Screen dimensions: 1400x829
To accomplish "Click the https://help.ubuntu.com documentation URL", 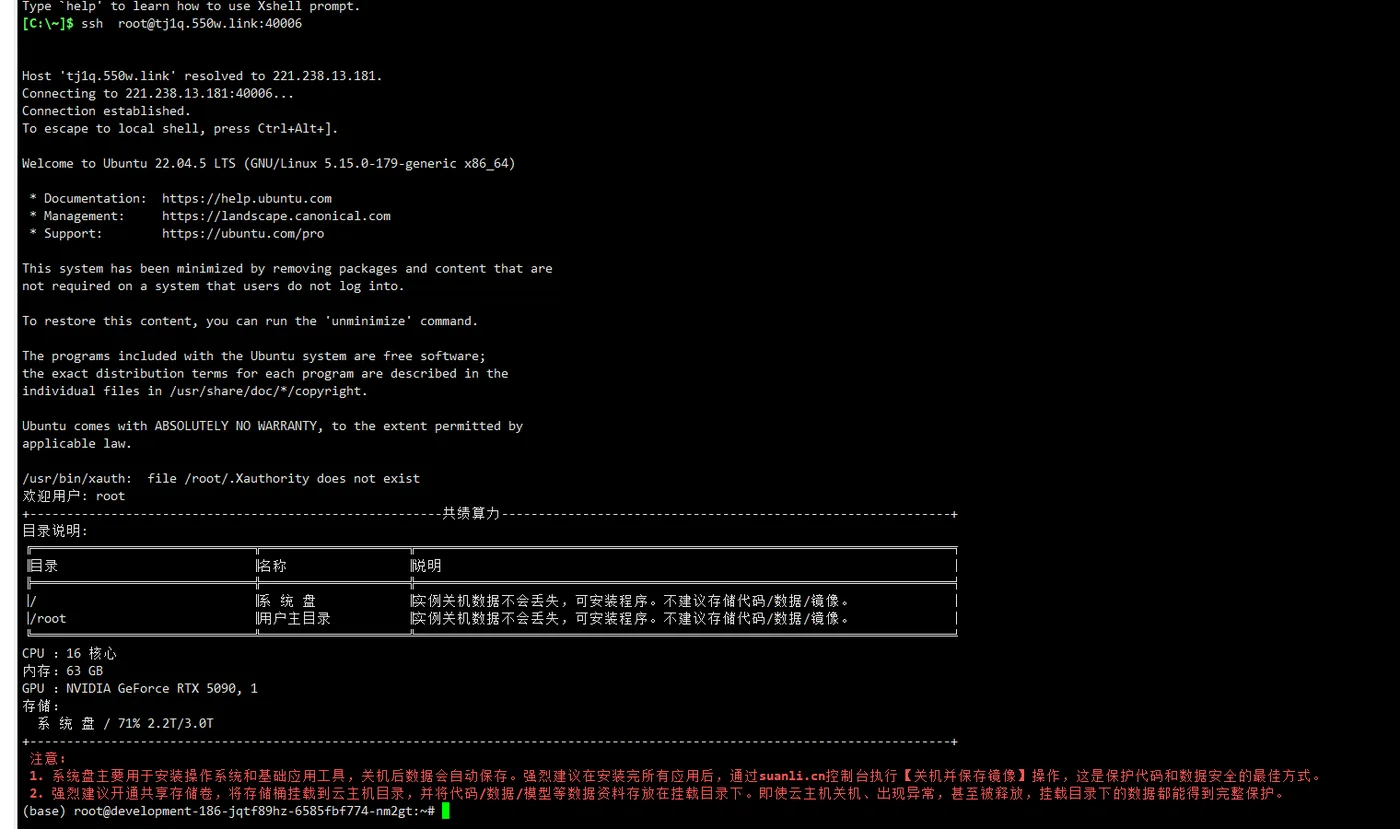I will coord(247,198).
